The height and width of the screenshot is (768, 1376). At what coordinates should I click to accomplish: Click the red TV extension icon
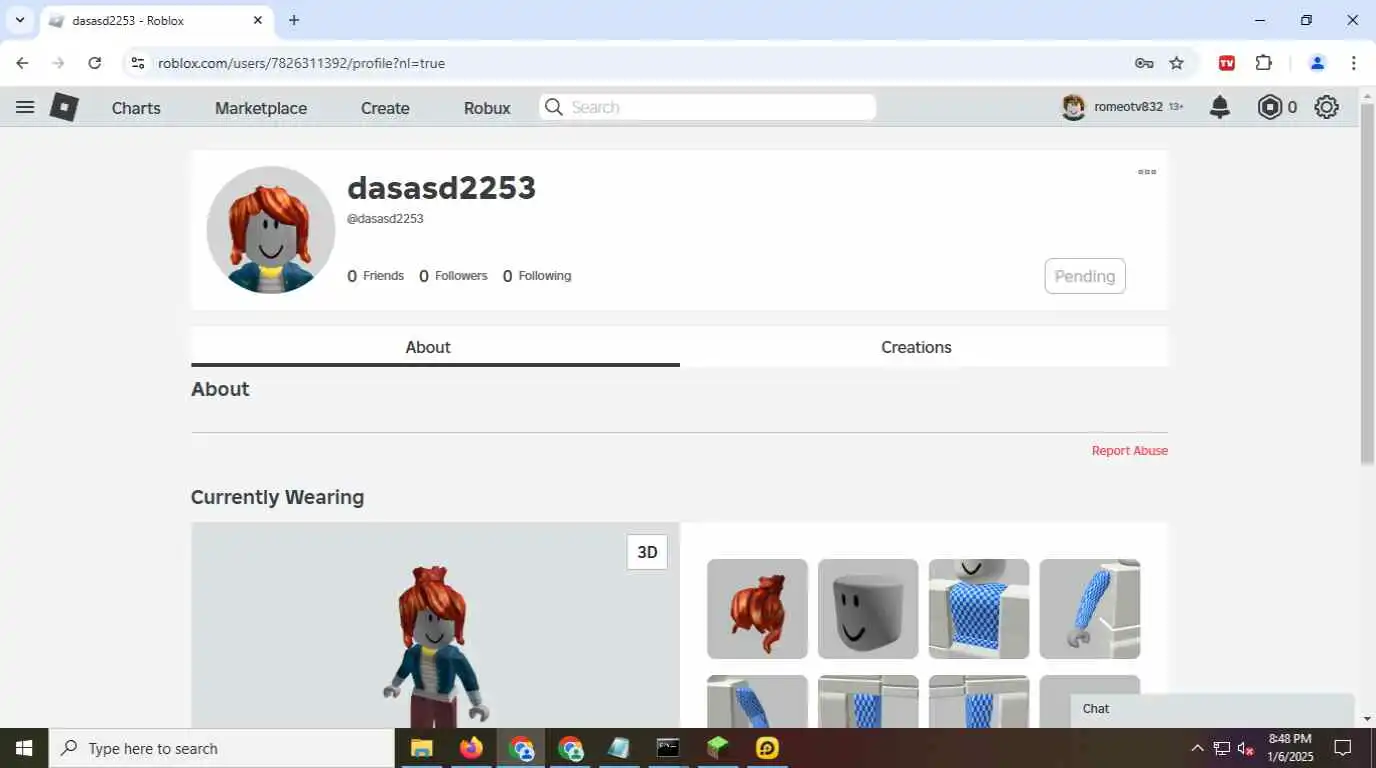(x=1227, y=63)
